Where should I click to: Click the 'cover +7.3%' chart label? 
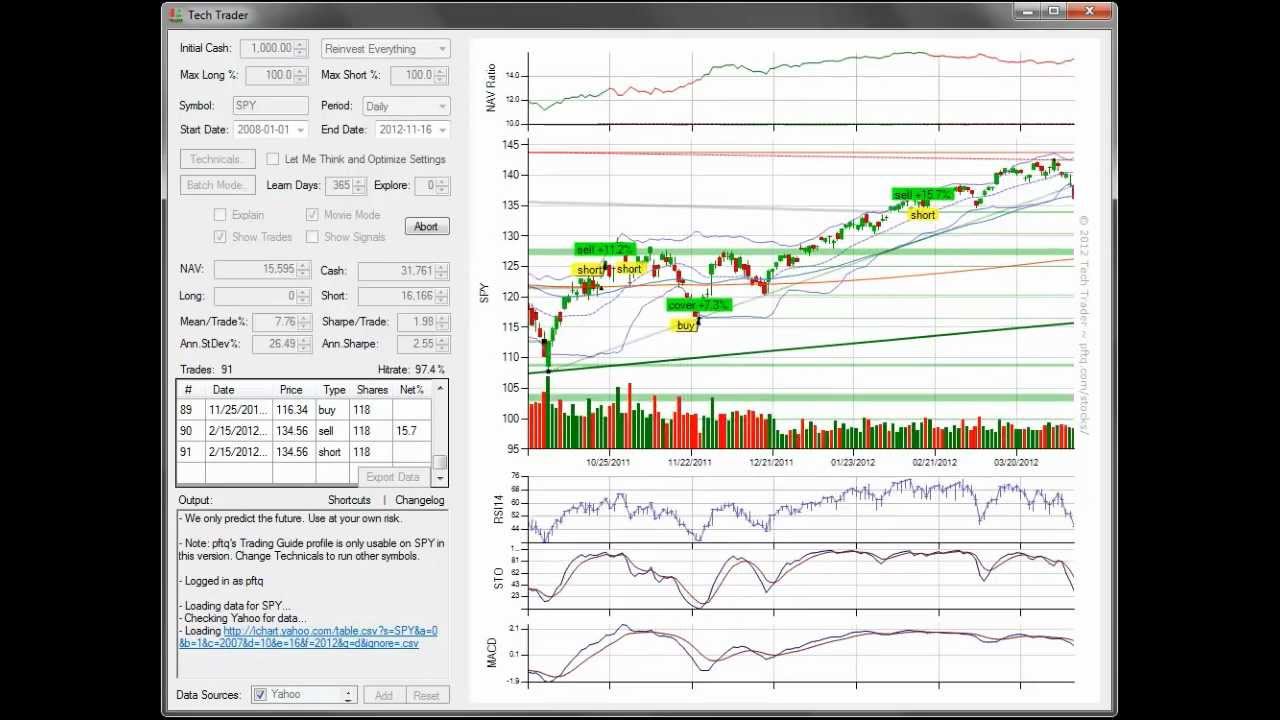tap(699, 305)
